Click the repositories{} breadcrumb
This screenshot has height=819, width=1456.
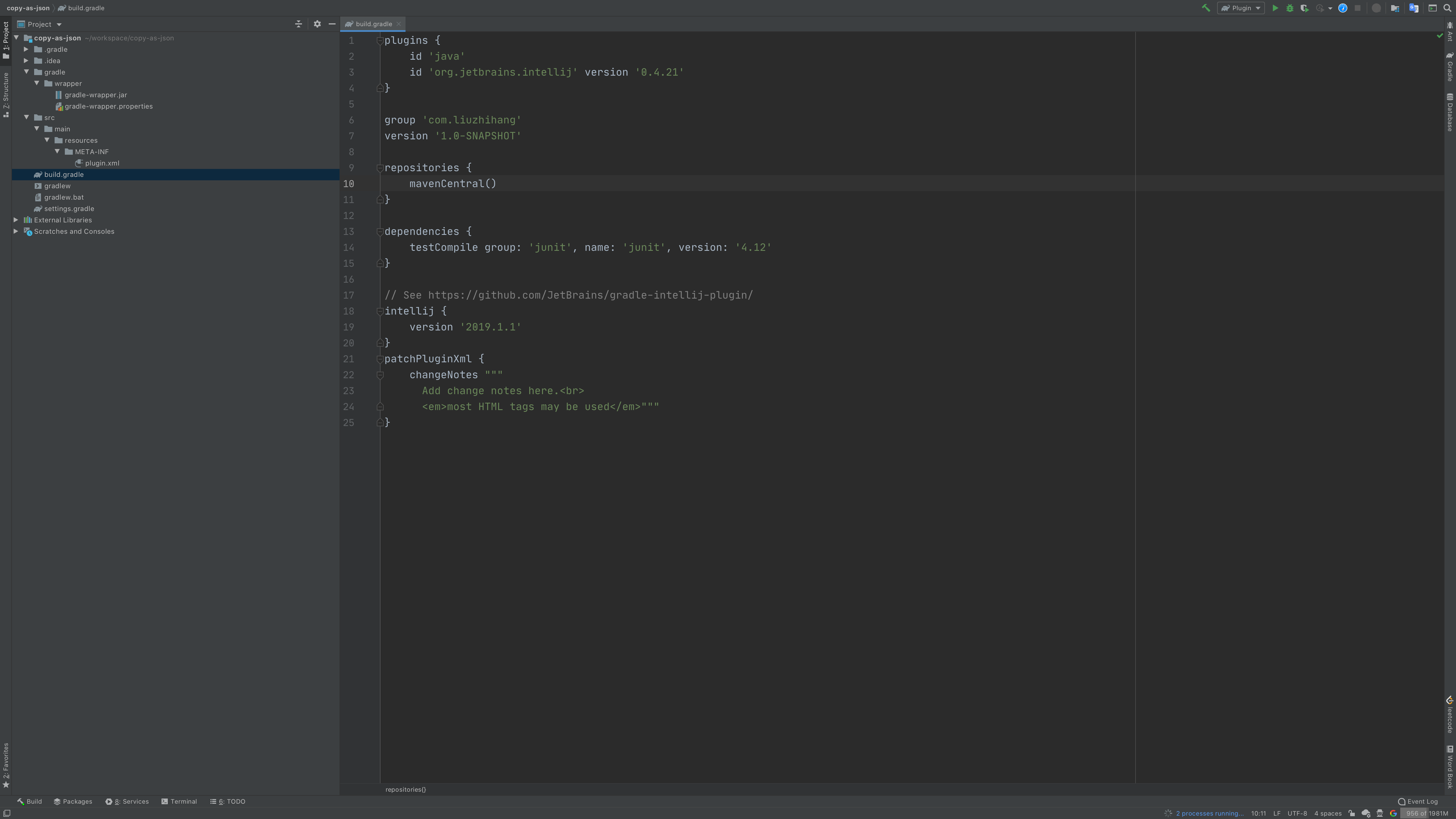click(x=406, y=790)
